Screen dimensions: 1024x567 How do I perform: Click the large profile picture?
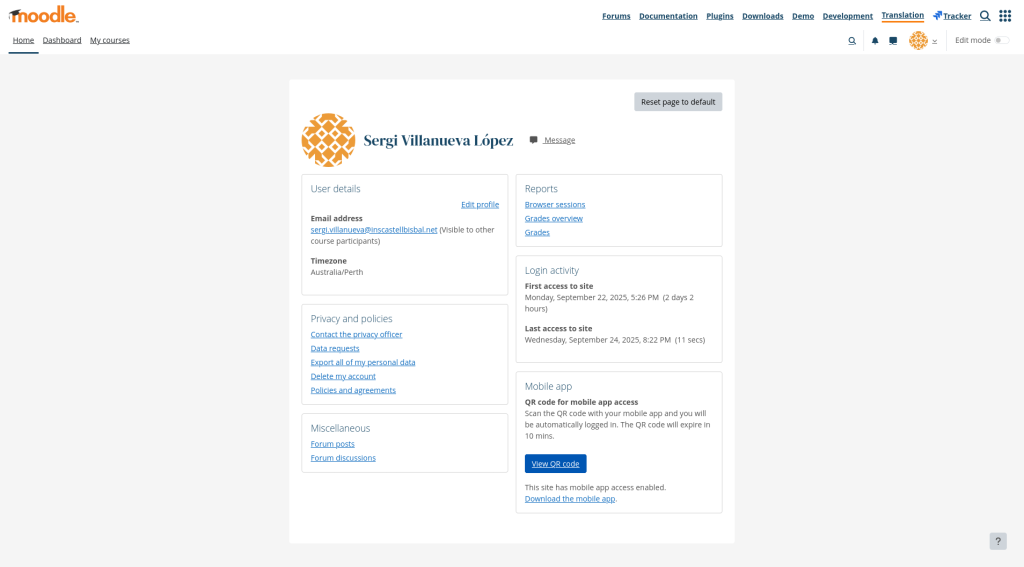point(328,140)
